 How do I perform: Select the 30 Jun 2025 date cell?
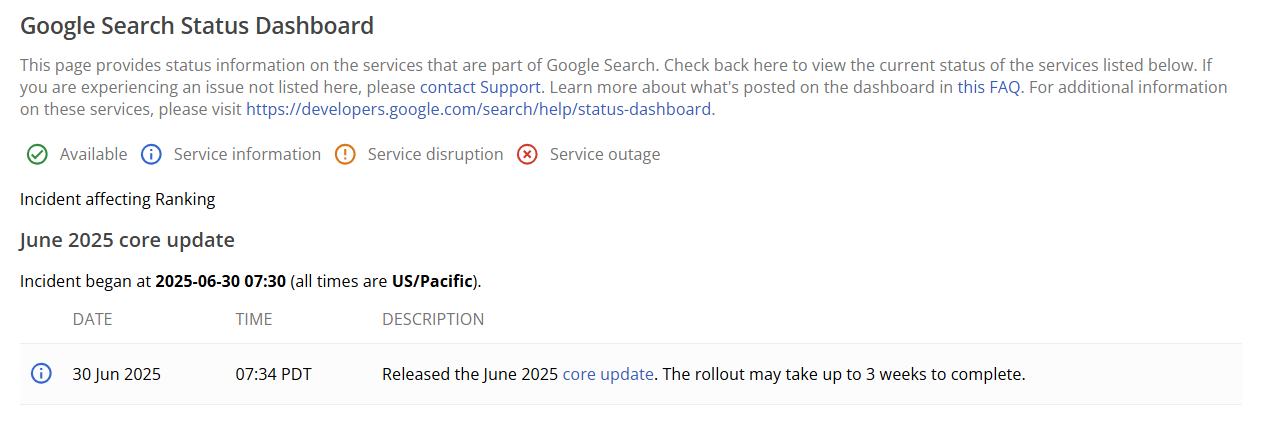point(117,375)
